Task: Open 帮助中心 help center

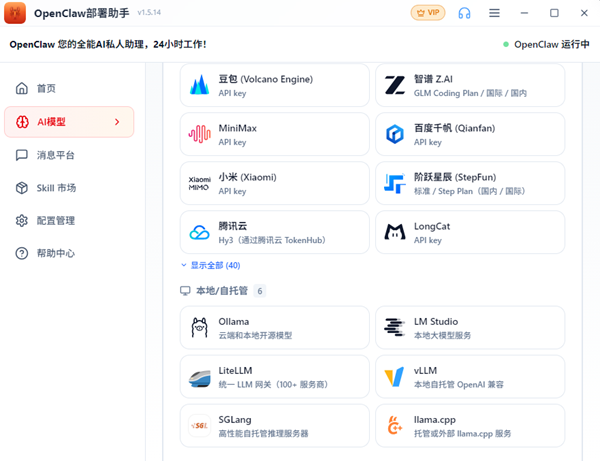Action: (x=69, y=253)
